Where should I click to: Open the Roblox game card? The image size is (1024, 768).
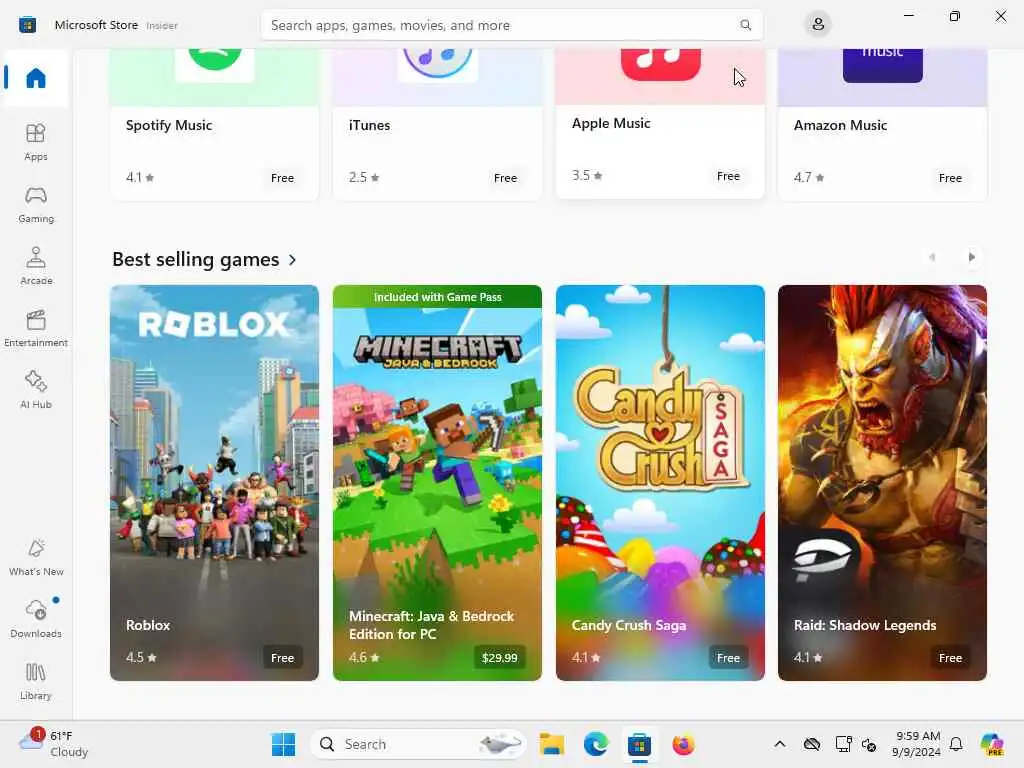(x=214, y=483)
